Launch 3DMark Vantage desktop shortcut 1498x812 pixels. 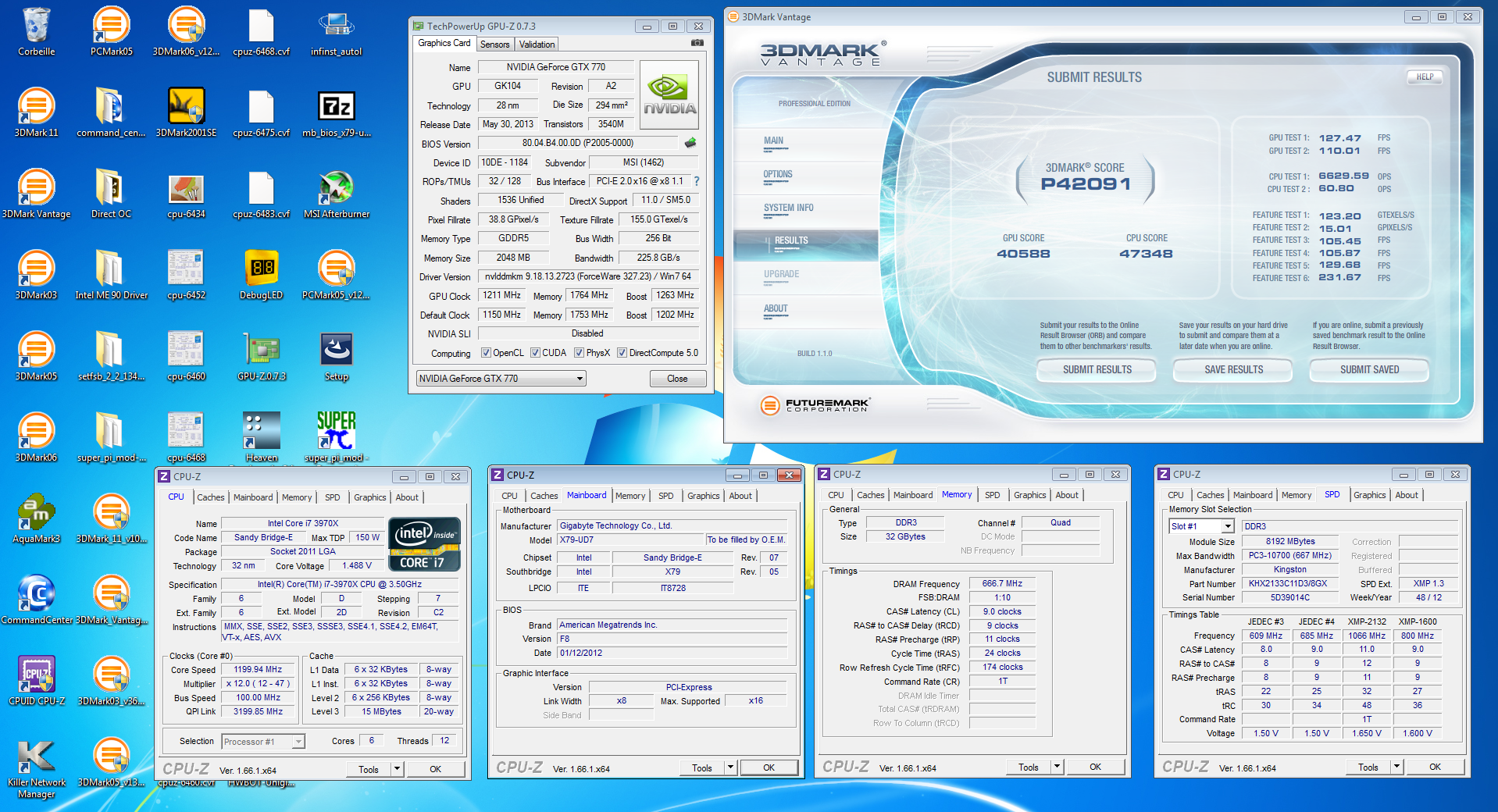point(36,194)
